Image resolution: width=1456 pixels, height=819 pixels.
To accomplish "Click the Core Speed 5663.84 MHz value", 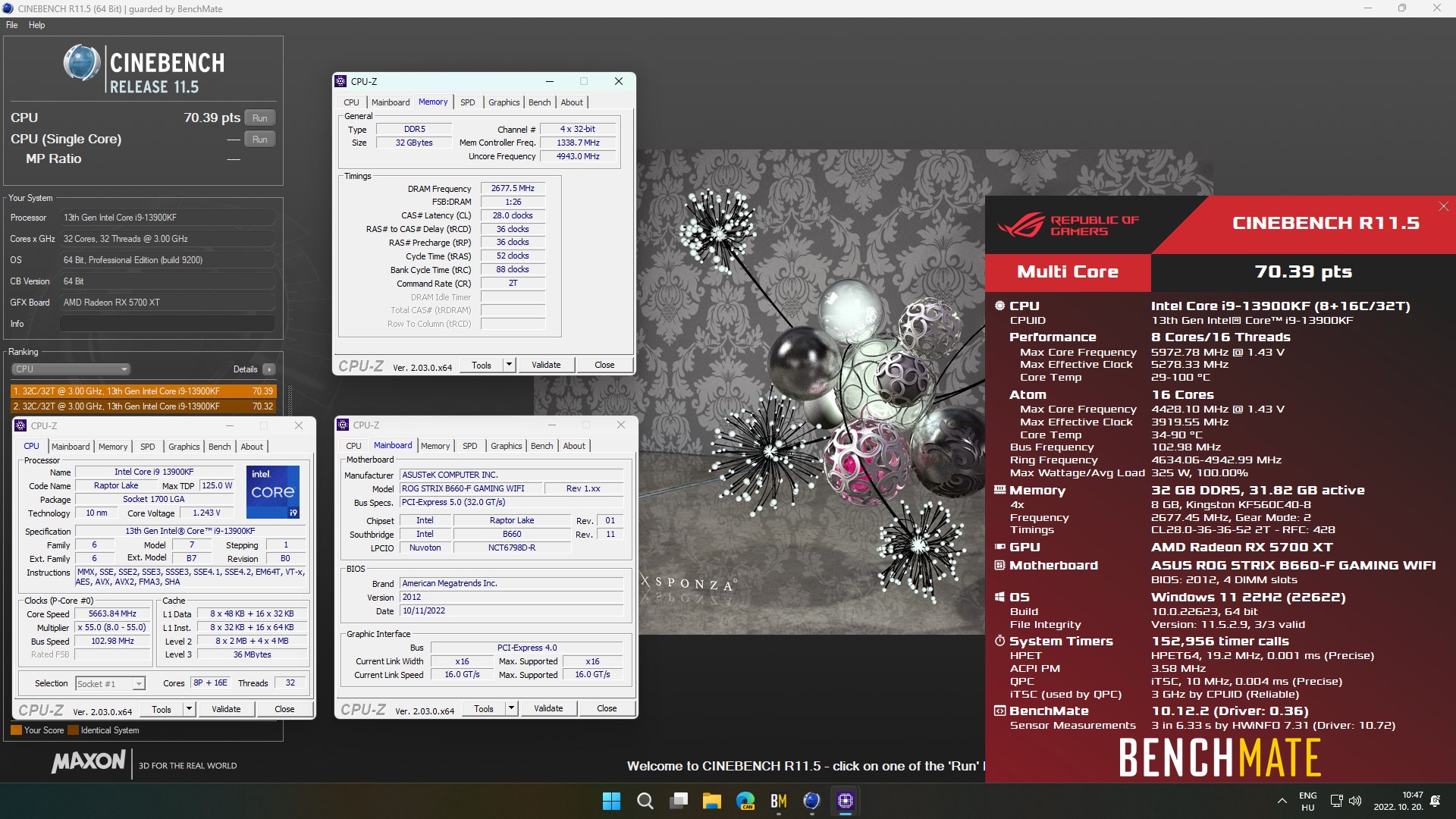I will [112, 614].
